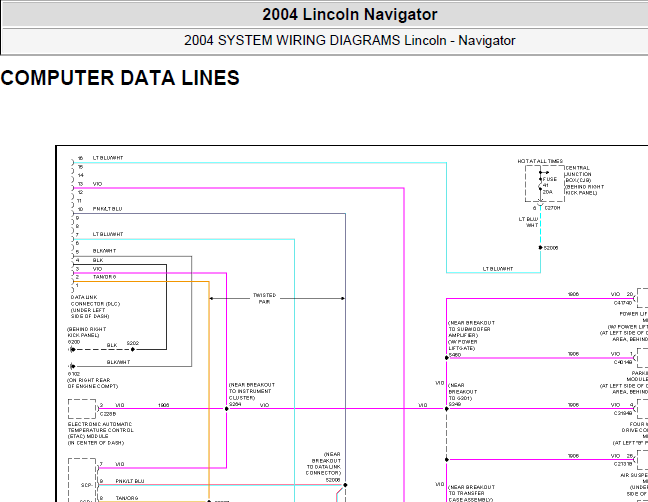Click the S204 splice label

coord(235,404)
